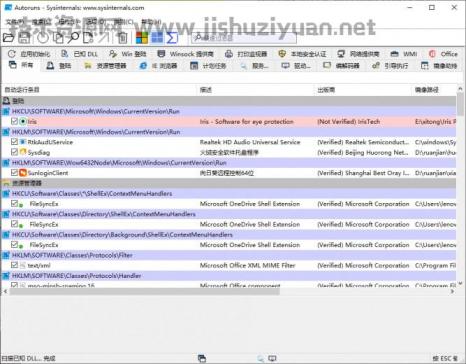The width and height of the screenshot is (466, 364).
Task: Click the horizontal scrollbar thumb
Action: (x=144, y=292)
